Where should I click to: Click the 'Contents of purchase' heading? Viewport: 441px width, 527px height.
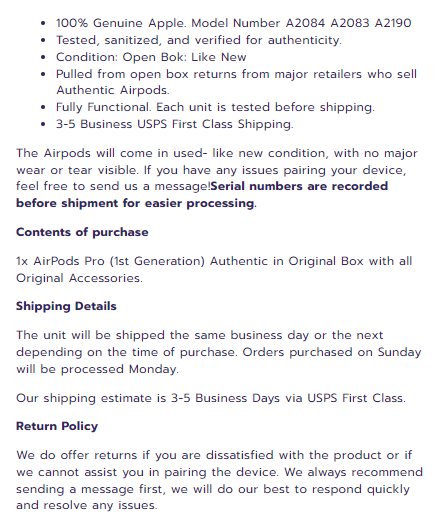82,232
